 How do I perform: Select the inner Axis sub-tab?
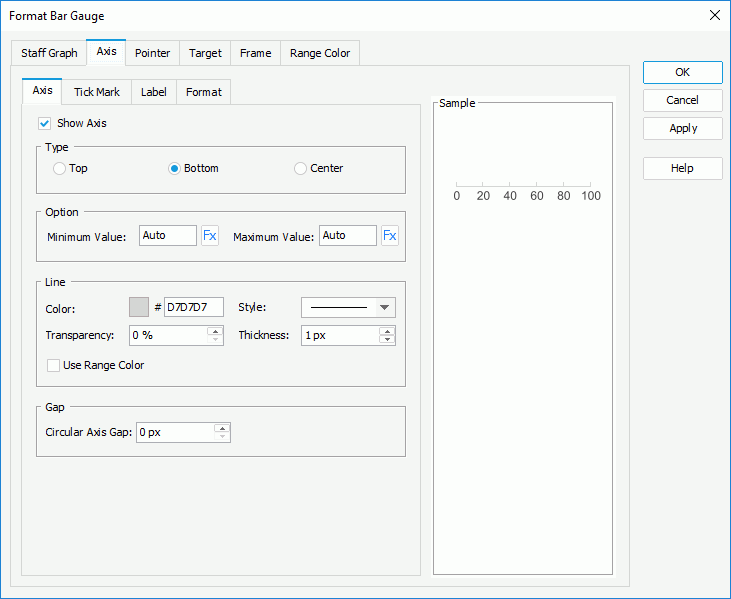coord(42,90)
